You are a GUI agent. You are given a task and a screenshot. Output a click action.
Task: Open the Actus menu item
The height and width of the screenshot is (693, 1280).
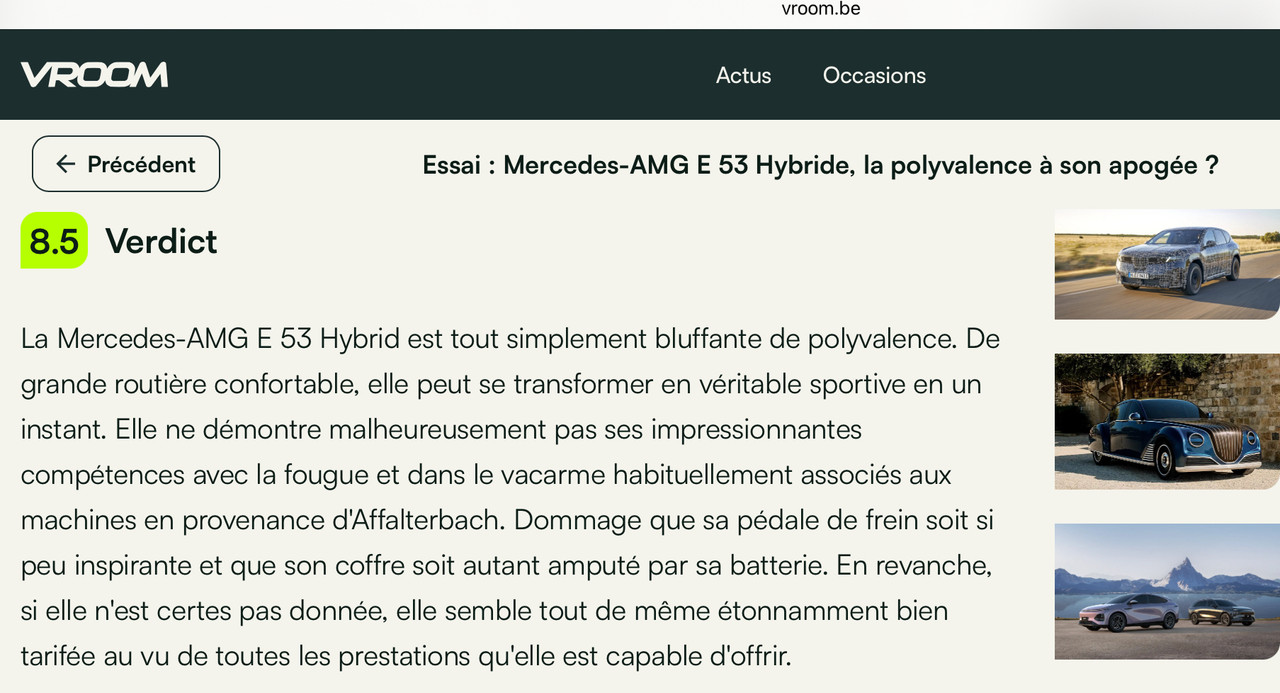[743, 75]
